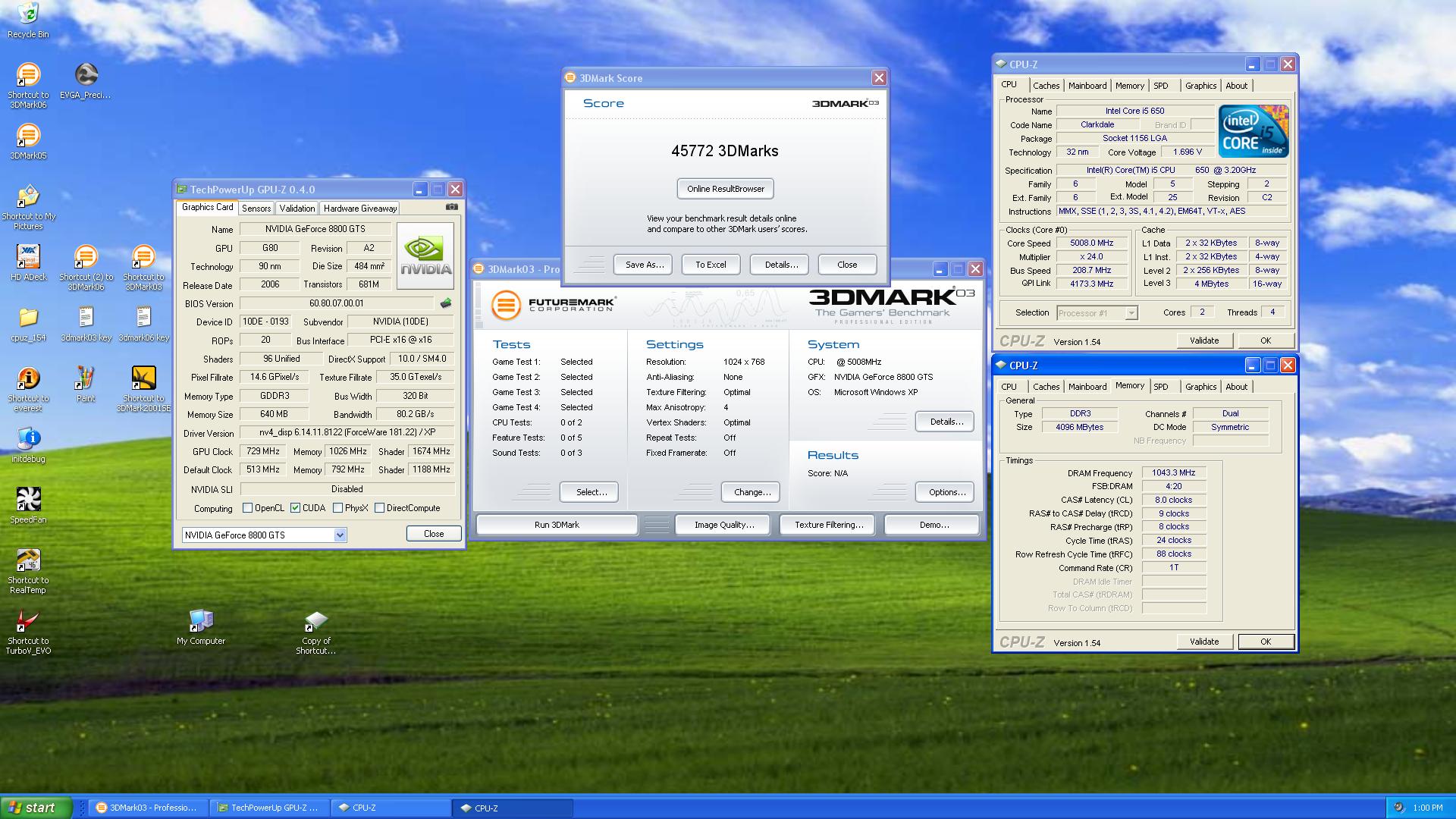Image resolution: width=1456 pixels, height=819 pixels.
Task: Uncheck the CUDA checkbox
Action: pyautogui.click(x=295, y=508)
